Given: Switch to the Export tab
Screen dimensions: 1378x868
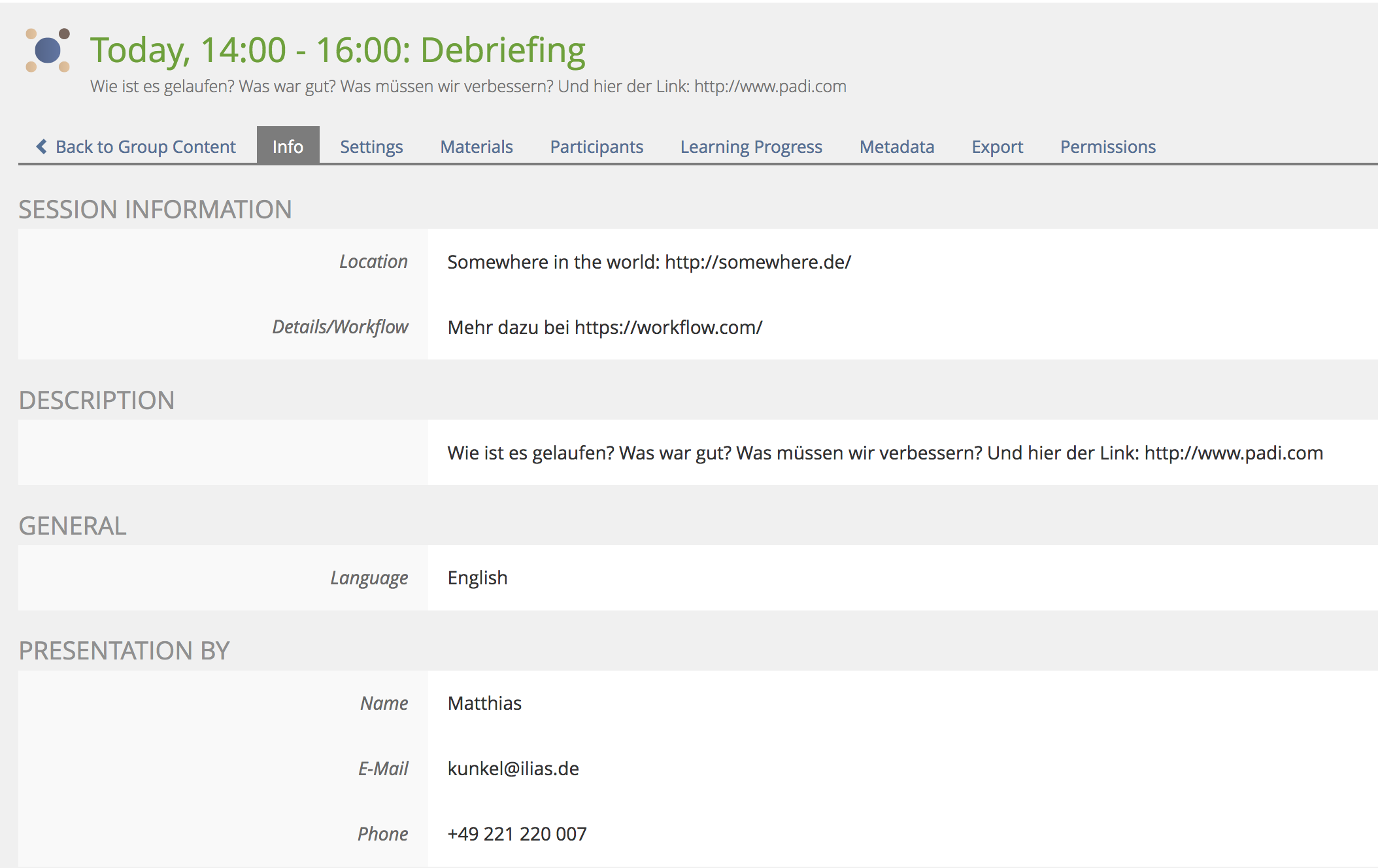Looking at the screenshot, I should click(x=997, y=146).
